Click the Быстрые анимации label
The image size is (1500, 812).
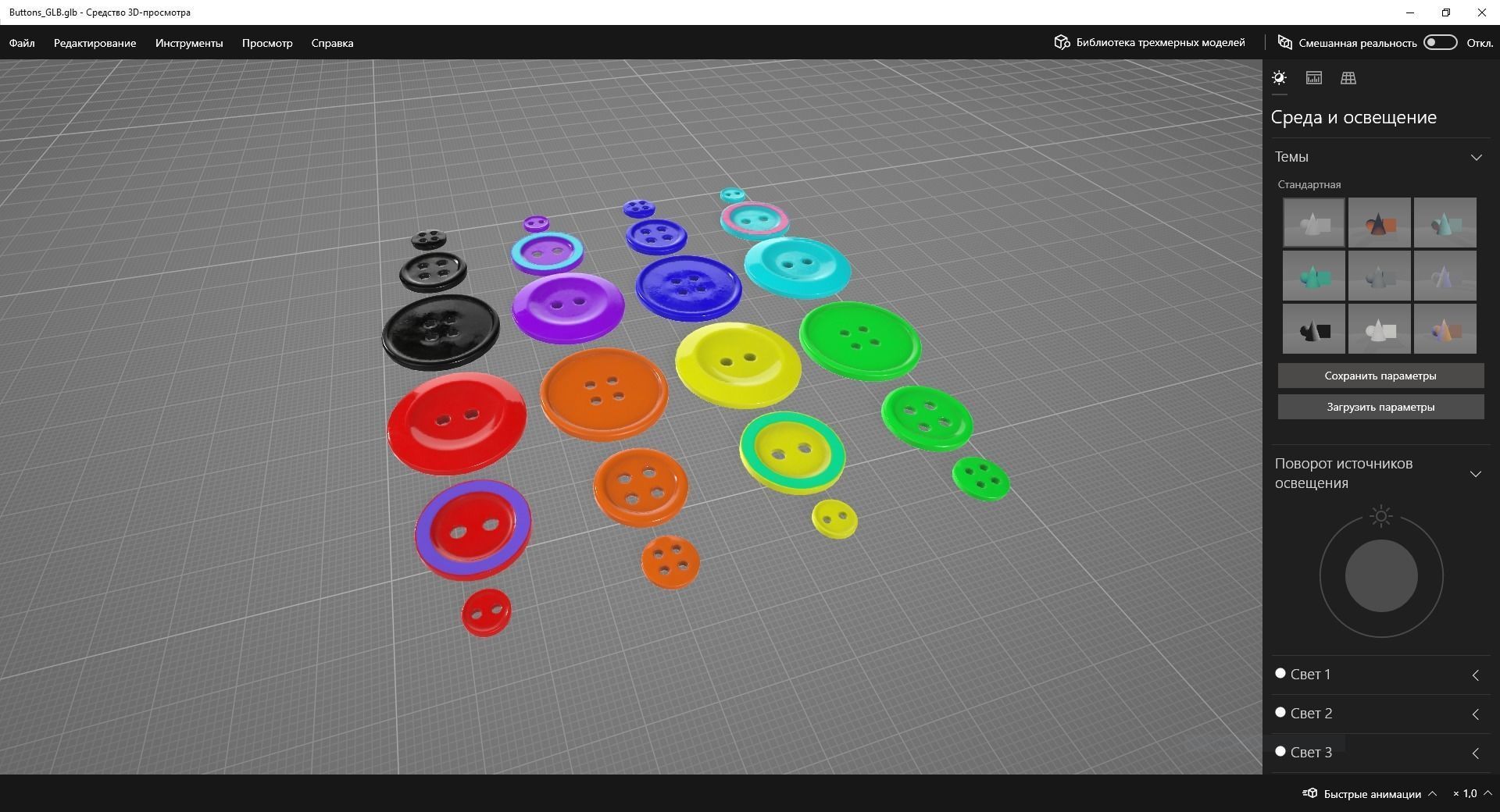click(1372, 794)
